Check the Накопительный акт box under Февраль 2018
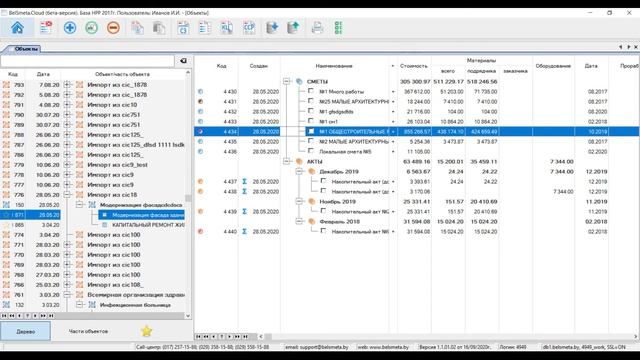This screenshot has height=360, width=640. point(323,231)
